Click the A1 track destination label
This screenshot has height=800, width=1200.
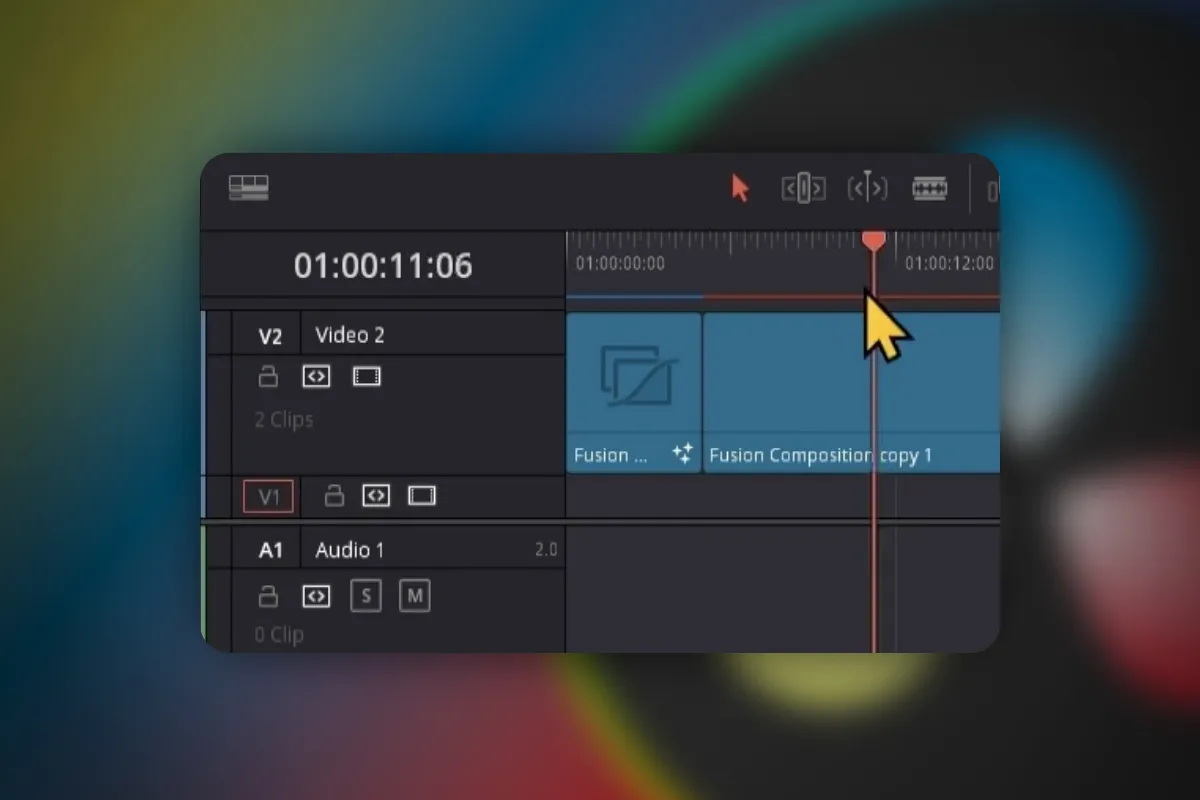point(271,550)
